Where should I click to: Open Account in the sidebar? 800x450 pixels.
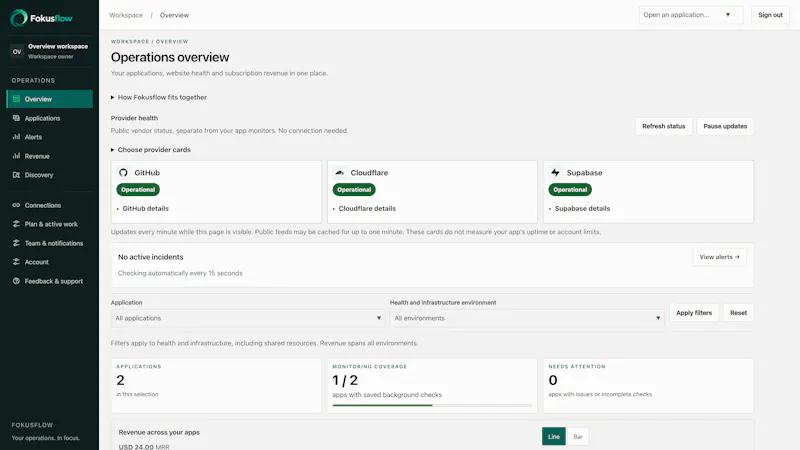[x=49, y=262]
